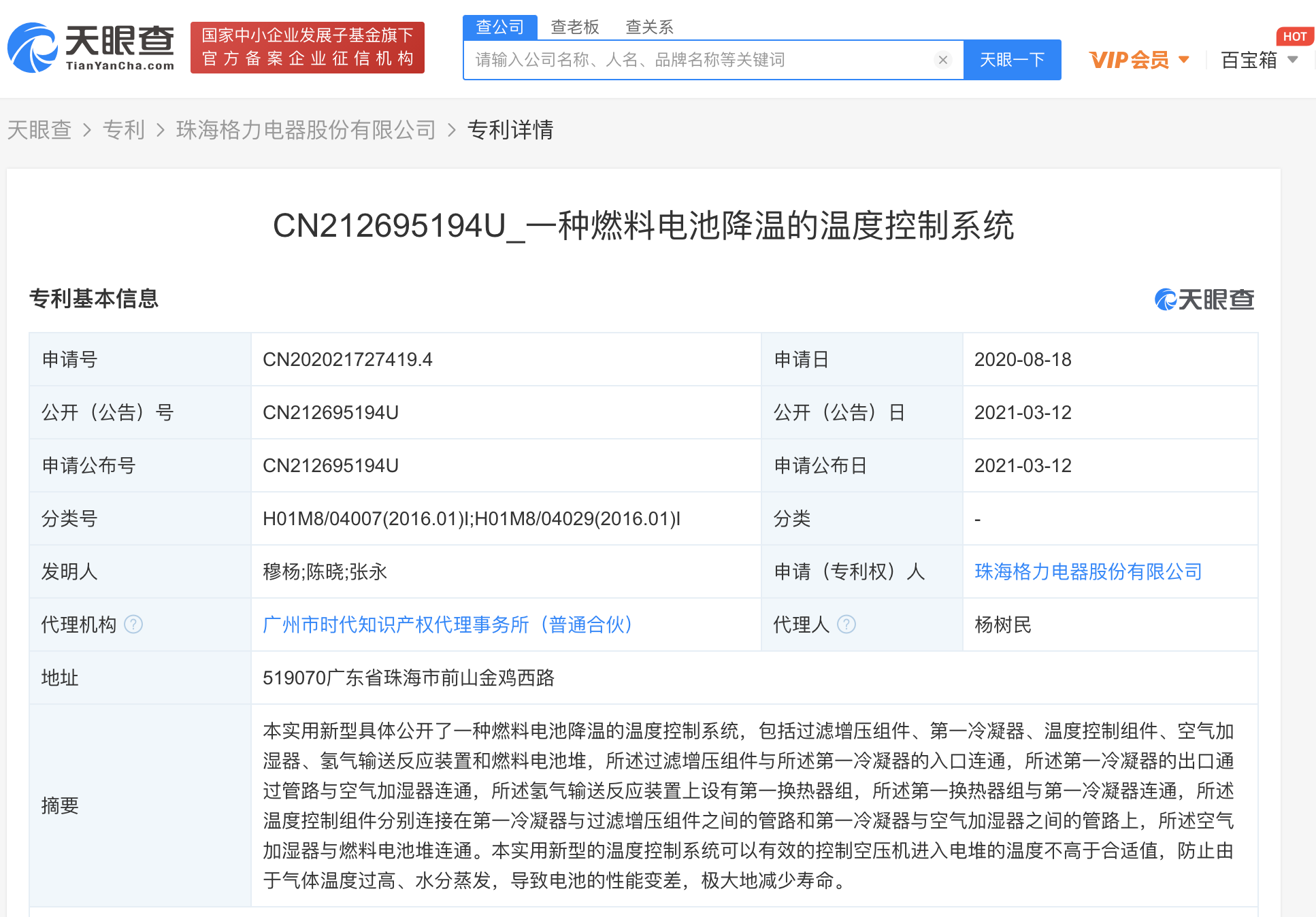This screenshot has height=917, width=1316.
Task: Click the red 国家中小企业发展子基金旗下 badge
Action: (307, 48)
